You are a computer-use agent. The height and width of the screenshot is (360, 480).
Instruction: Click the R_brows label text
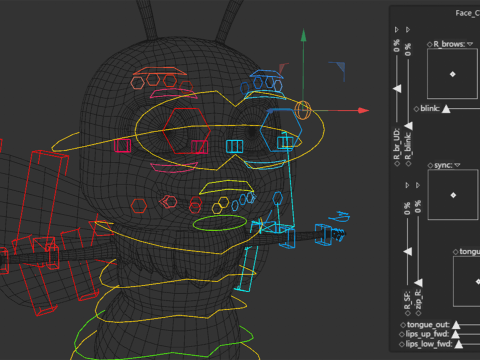coord(449,44)
